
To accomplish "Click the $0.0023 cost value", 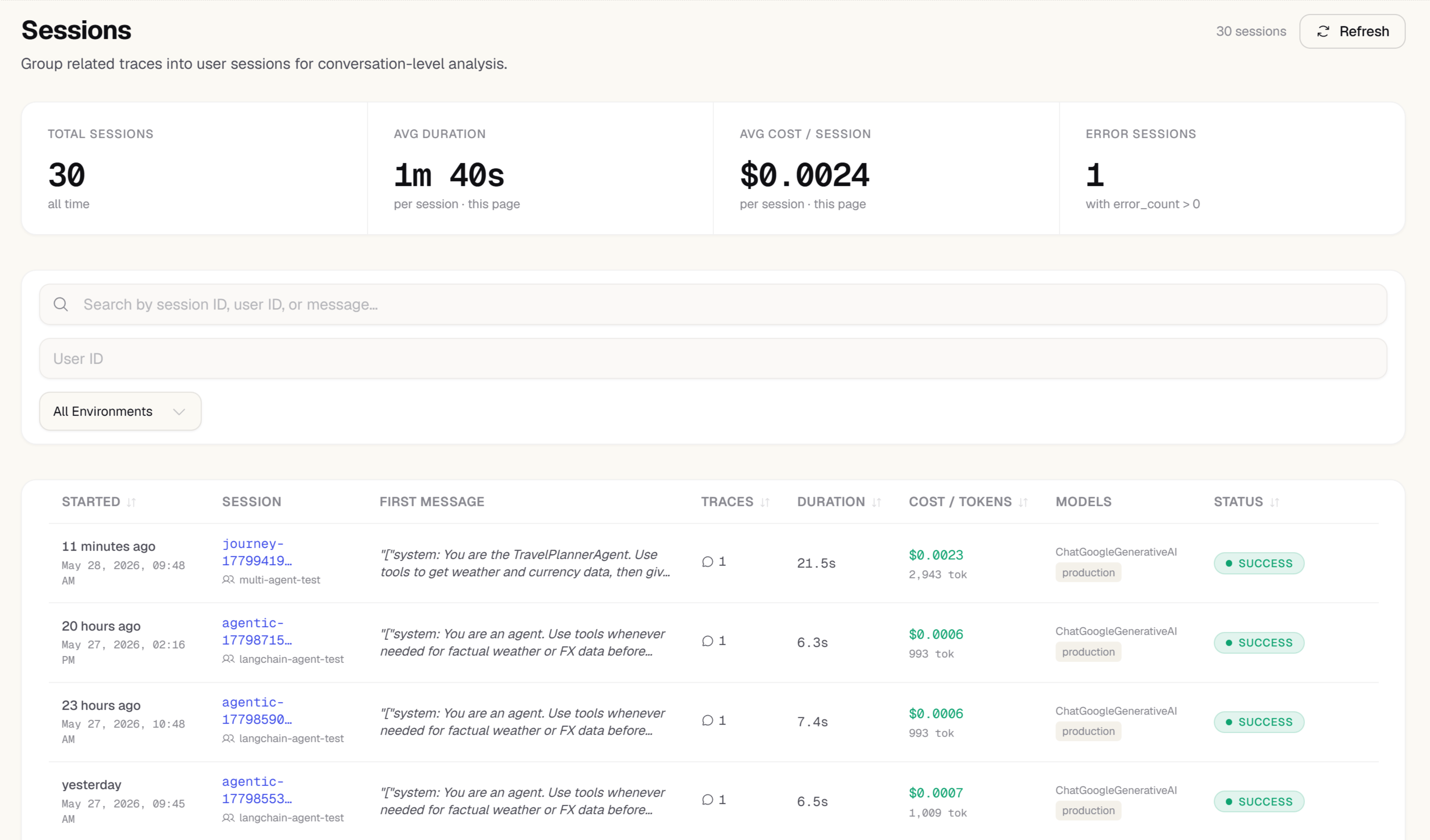I will (936, 555).
